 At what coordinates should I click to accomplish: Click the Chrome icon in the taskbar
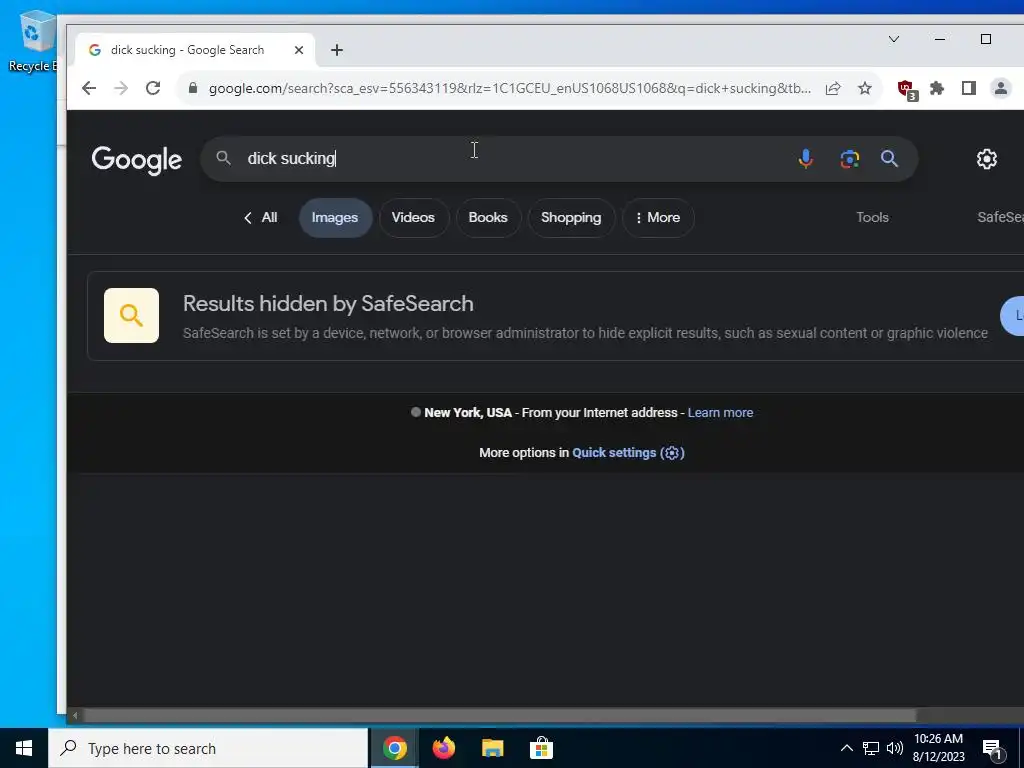(394, 748)
